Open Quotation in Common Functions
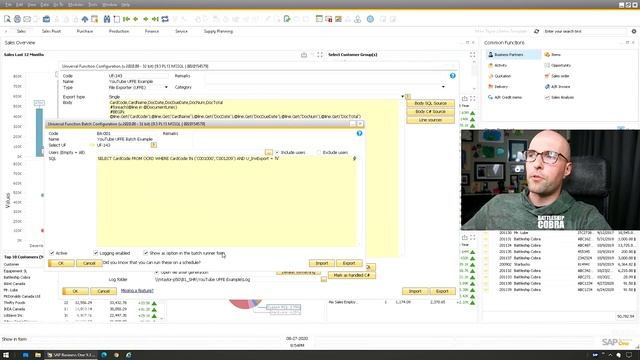 [500, 76]
